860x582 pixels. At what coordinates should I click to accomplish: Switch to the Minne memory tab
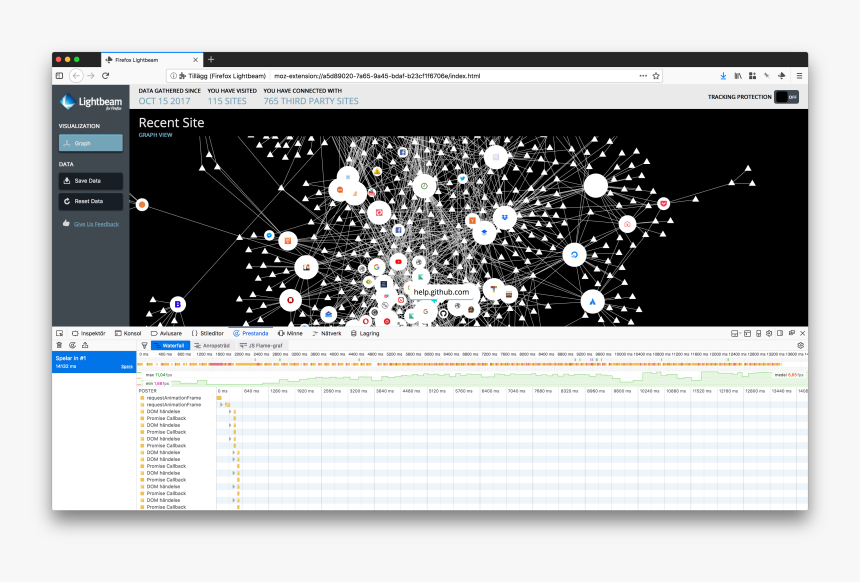(x=290, y=333)
